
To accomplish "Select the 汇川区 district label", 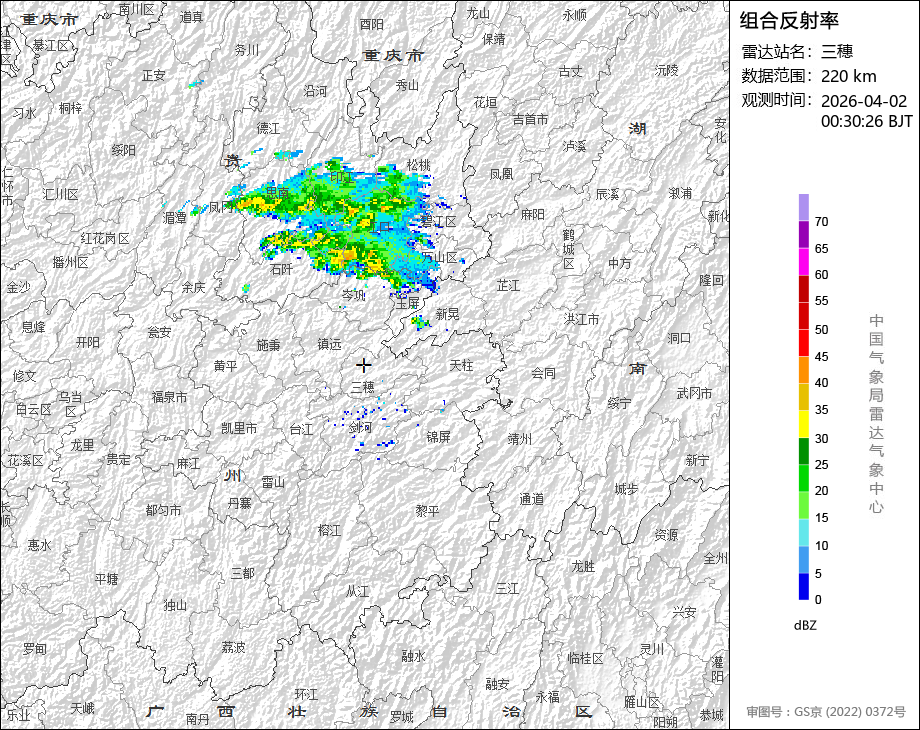I will click(x=61, y=194).
